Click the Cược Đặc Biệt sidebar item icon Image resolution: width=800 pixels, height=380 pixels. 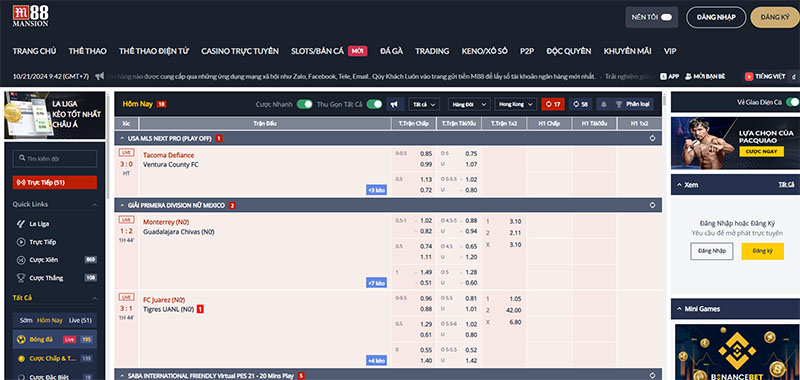21,376
